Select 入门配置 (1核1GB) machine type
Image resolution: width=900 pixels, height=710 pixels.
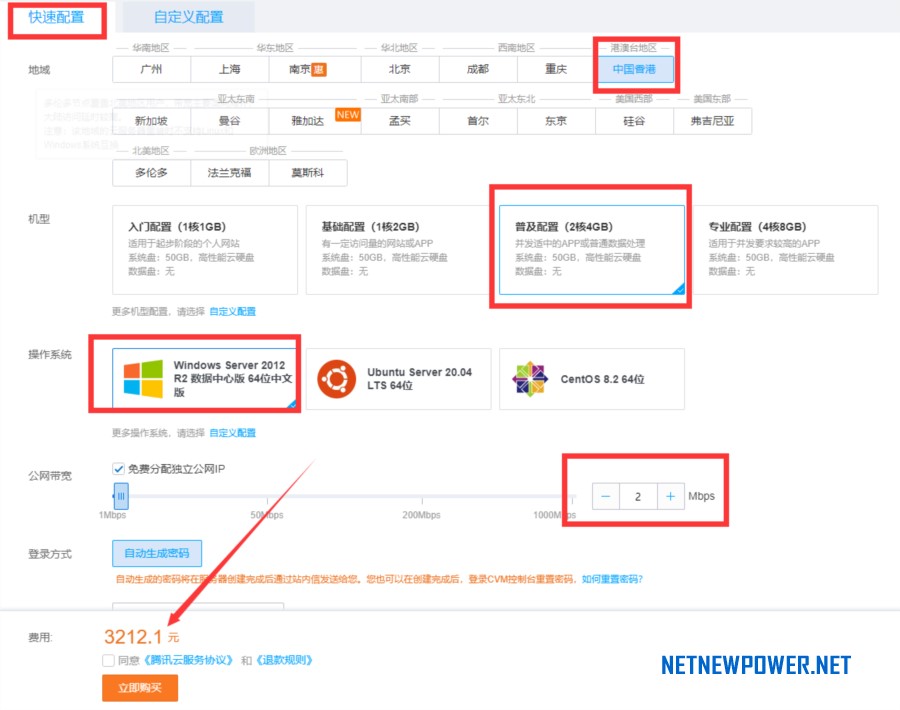205,250
